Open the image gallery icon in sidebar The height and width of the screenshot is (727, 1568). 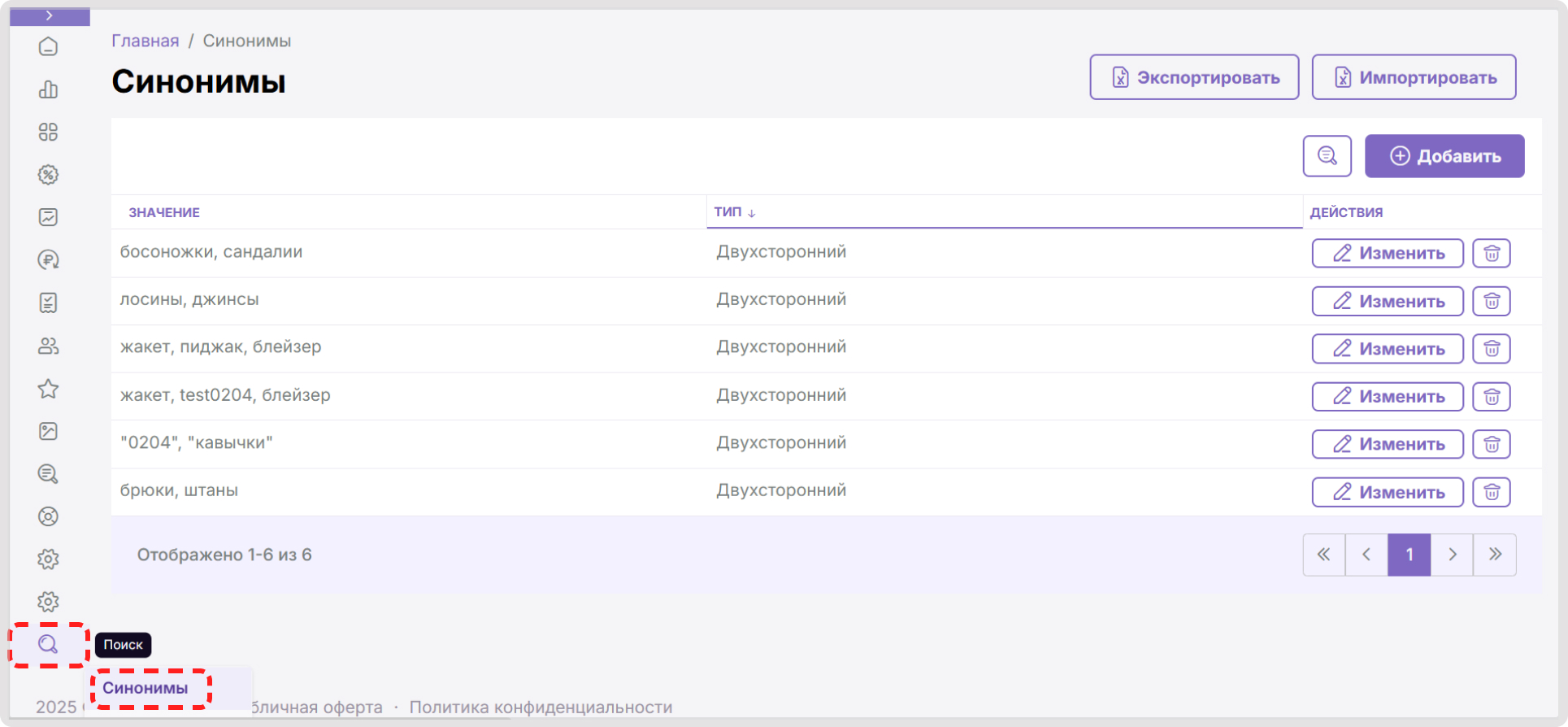click(49, 431)
